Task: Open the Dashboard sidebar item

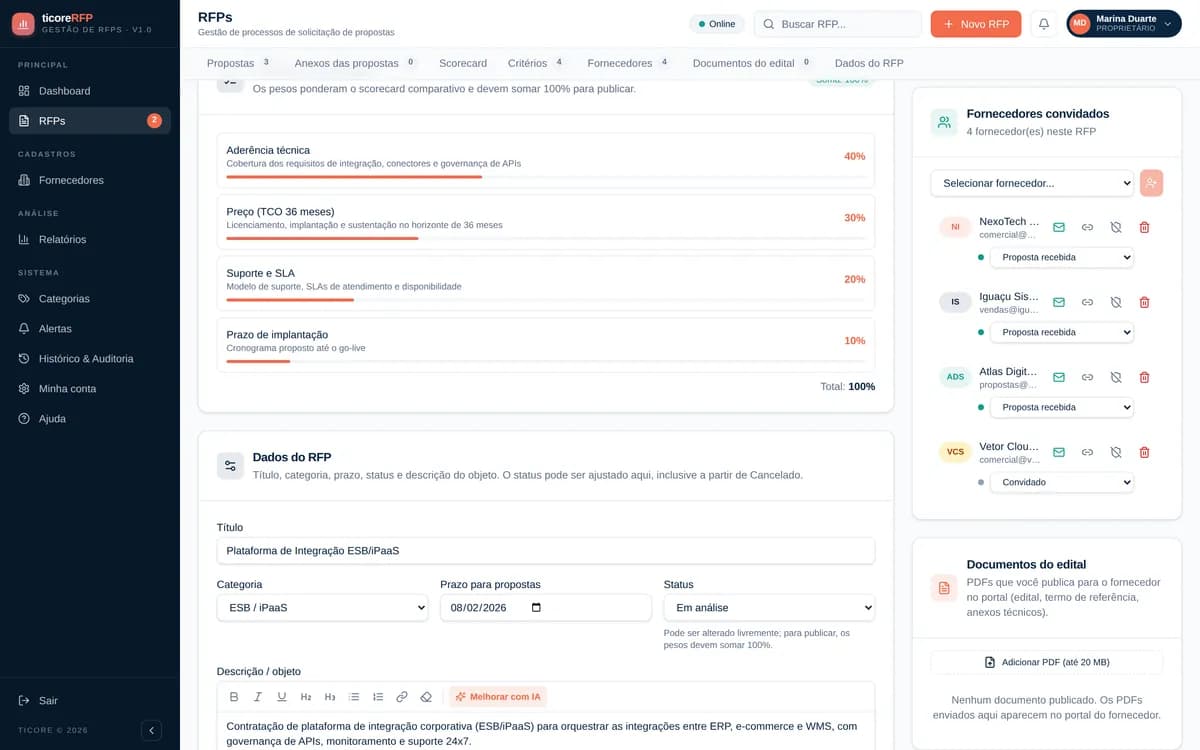Action: 90,91
